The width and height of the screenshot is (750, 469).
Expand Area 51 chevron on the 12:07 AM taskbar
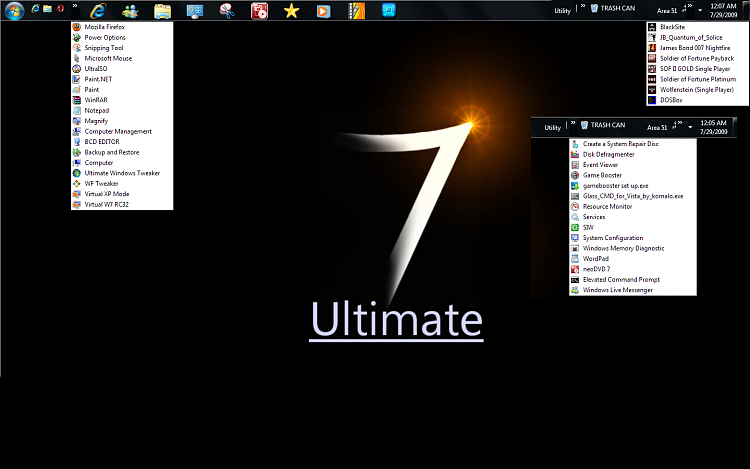(x=689, y=6)
